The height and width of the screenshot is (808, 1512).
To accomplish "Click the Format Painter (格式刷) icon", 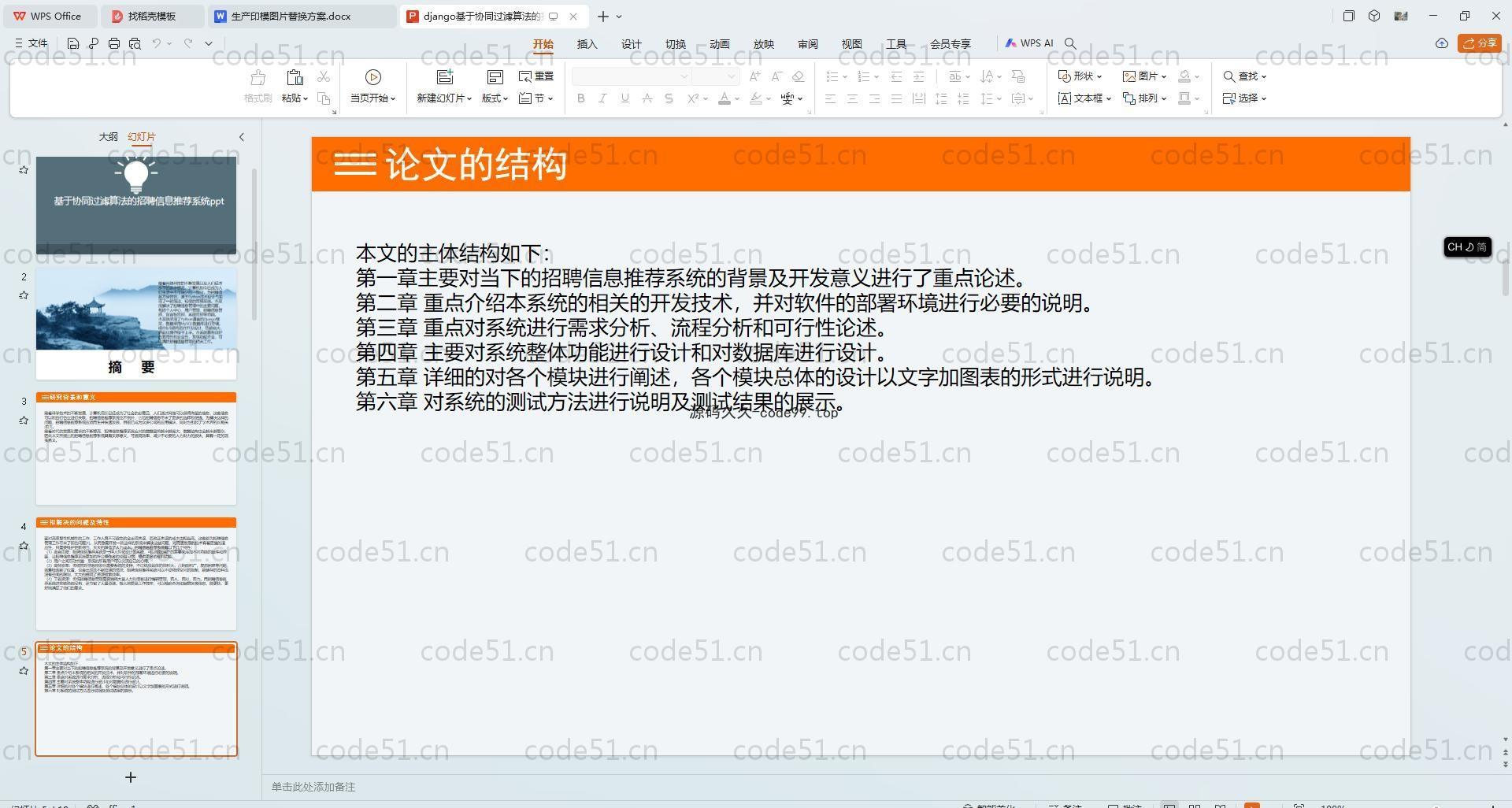I will pos(258,77).
